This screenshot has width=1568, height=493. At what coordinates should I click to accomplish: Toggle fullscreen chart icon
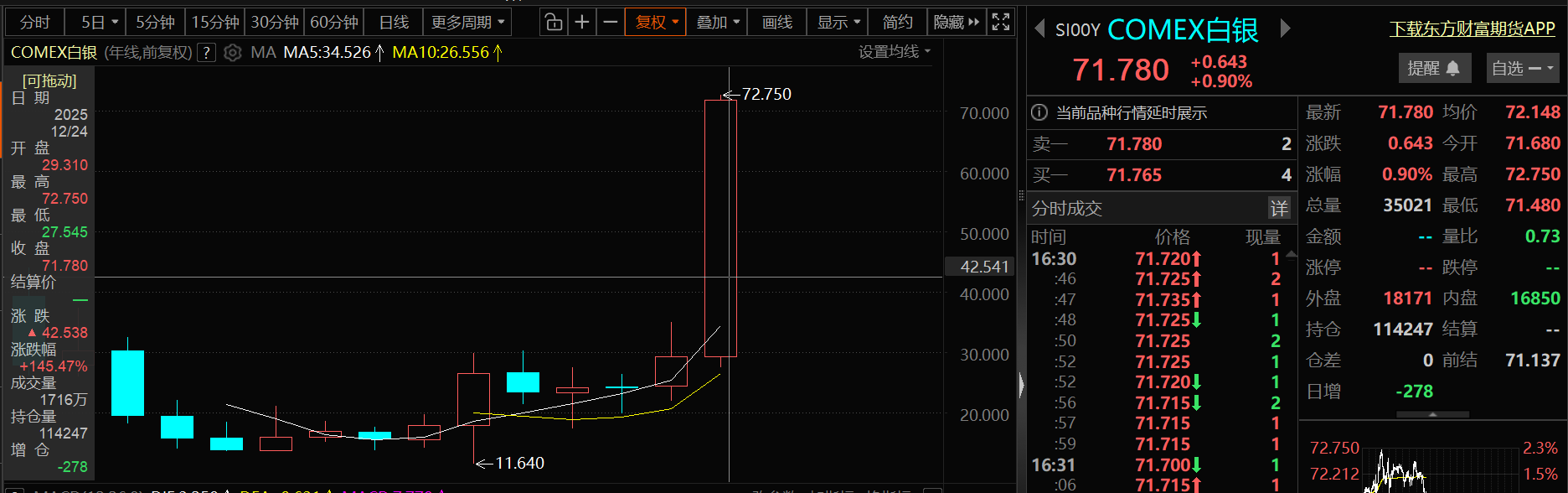point(1001,22)
